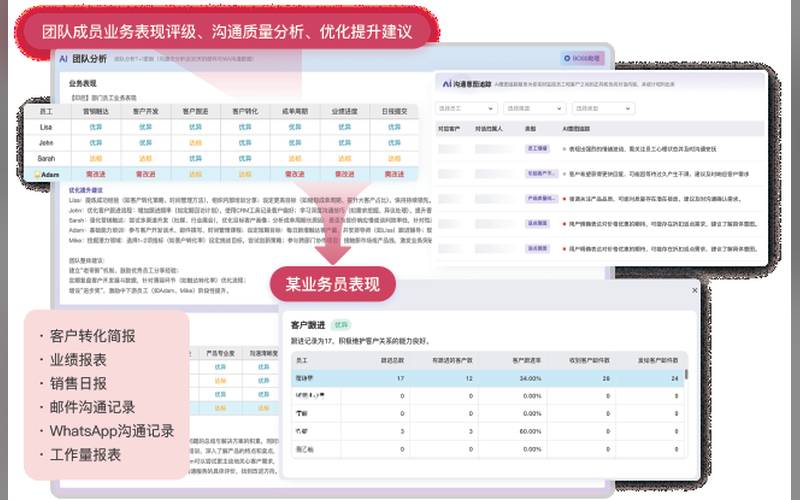800x500 pixels.
Task: Click the 客户跟进 column header in the performance table
Action: point(195,111)
